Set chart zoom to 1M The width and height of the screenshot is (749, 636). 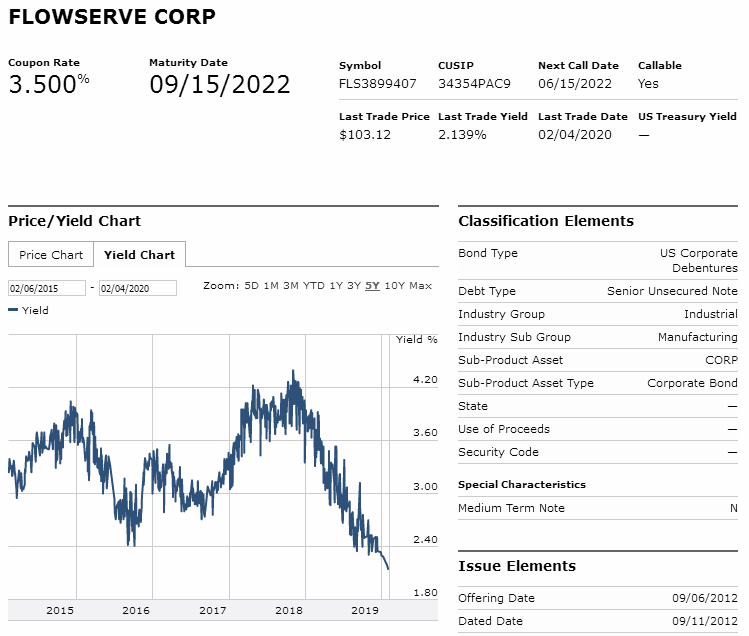click(271, 286)
